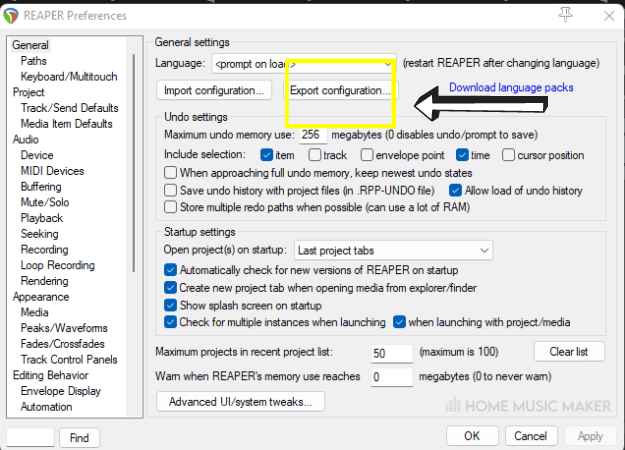Image resolution: width=625 pixels, height=450 pixels.
Task: Select the Project category
Action: [x=28, y=92]
